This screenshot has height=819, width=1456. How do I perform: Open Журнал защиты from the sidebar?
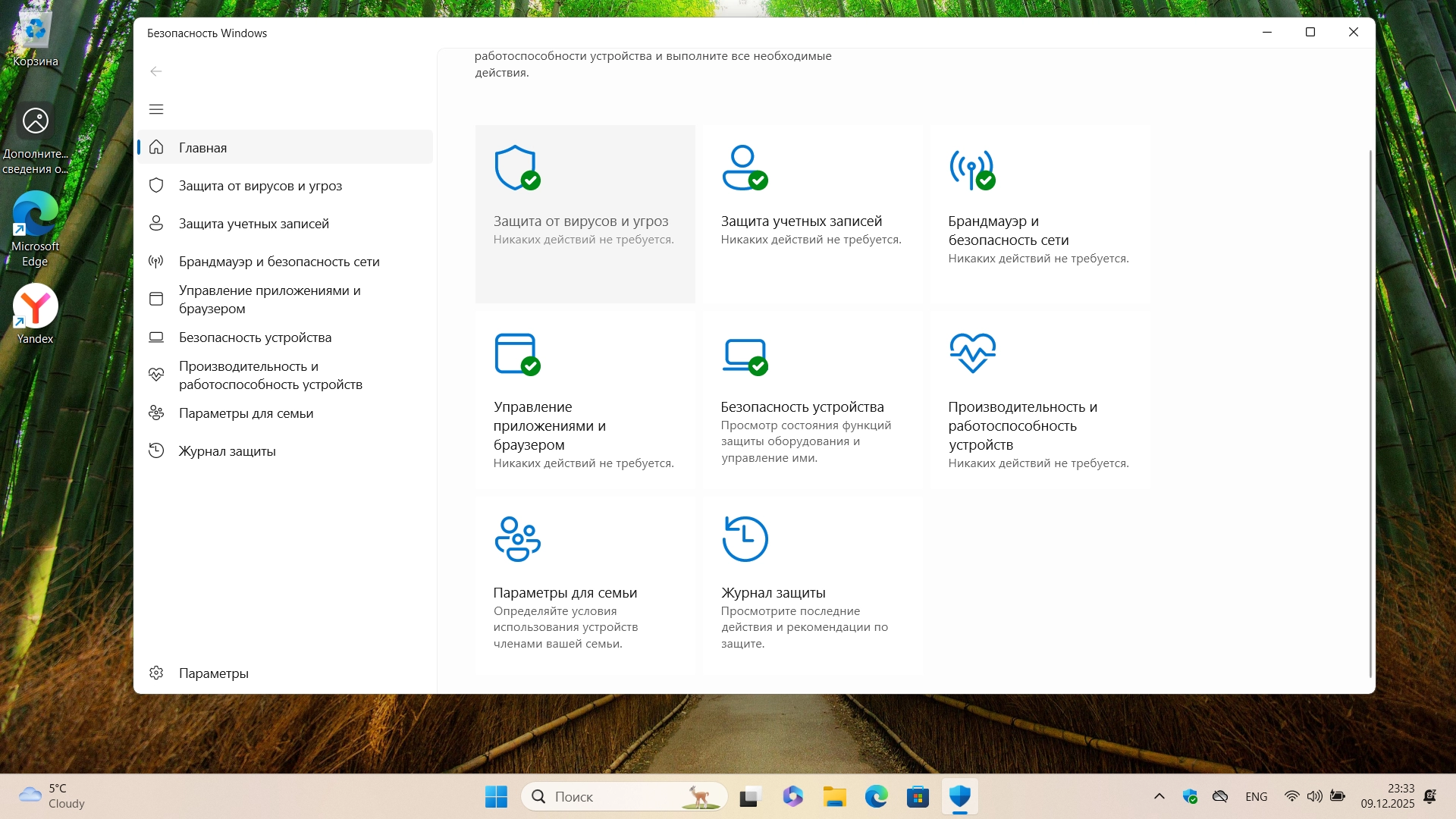coord(227,451)
